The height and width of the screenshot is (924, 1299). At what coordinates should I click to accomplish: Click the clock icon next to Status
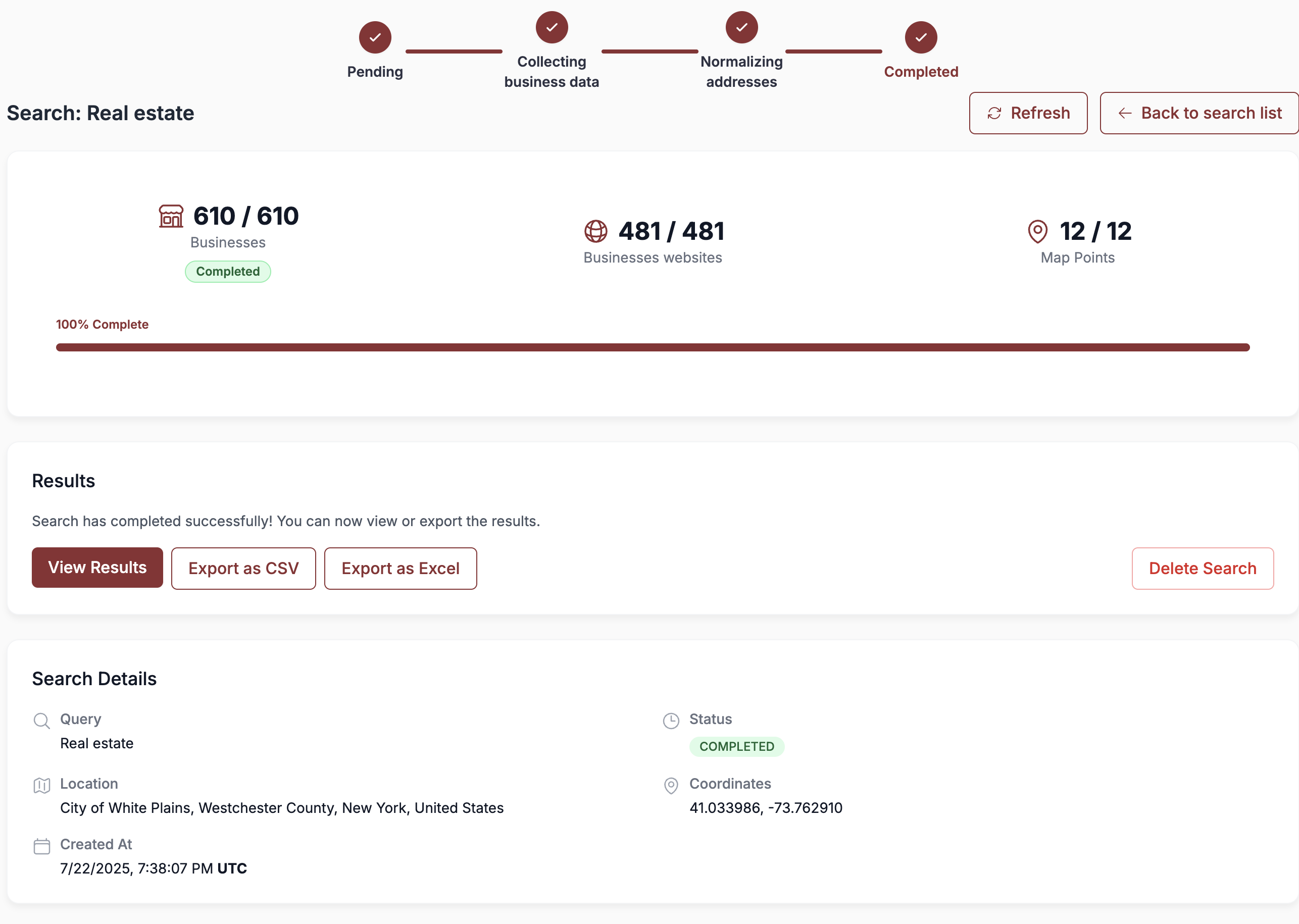click(x=671, y=721)
